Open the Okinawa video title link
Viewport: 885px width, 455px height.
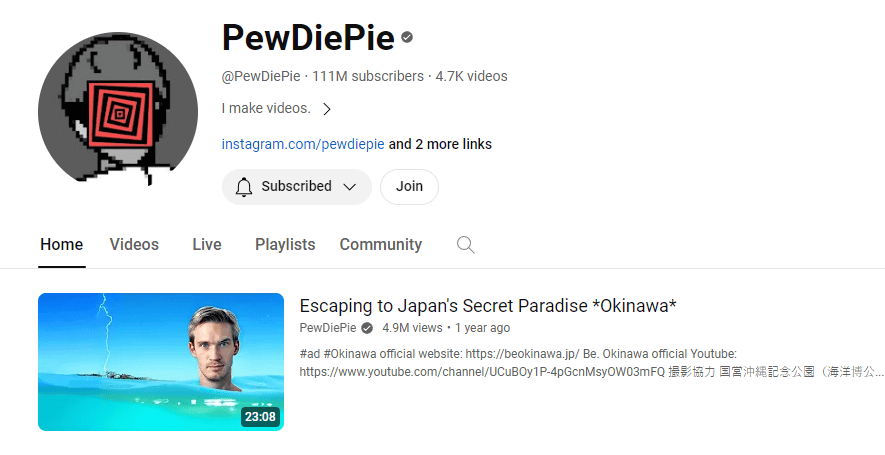coord(488,305)
